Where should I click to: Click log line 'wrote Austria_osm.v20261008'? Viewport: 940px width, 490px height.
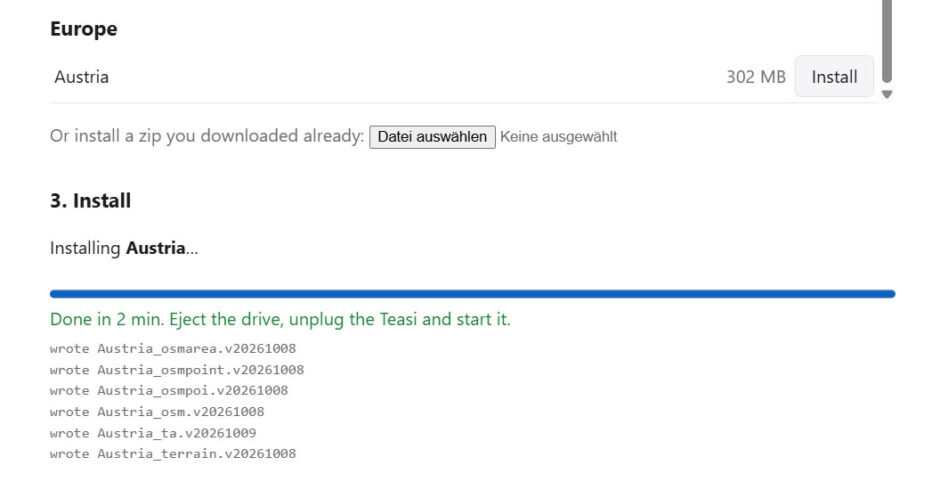point(157,411)
